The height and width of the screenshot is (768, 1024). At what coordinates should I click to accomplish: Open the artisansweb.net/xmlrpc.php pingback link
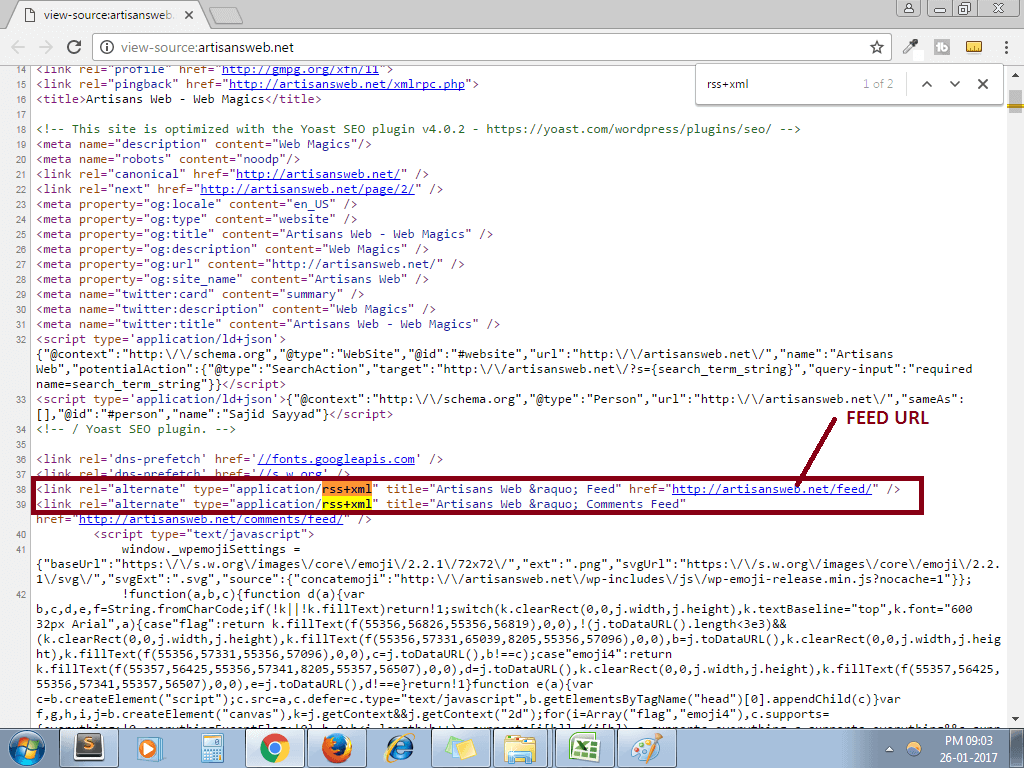[347, 84]
